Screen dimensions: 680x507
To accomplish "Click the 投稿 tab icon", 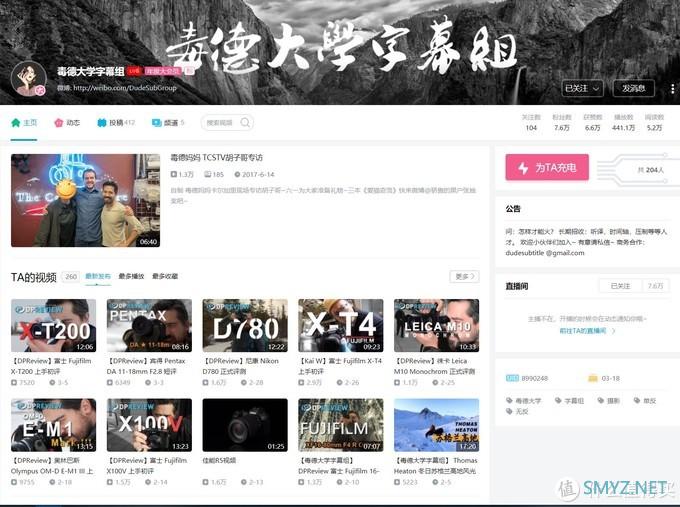I will point(101,123).
